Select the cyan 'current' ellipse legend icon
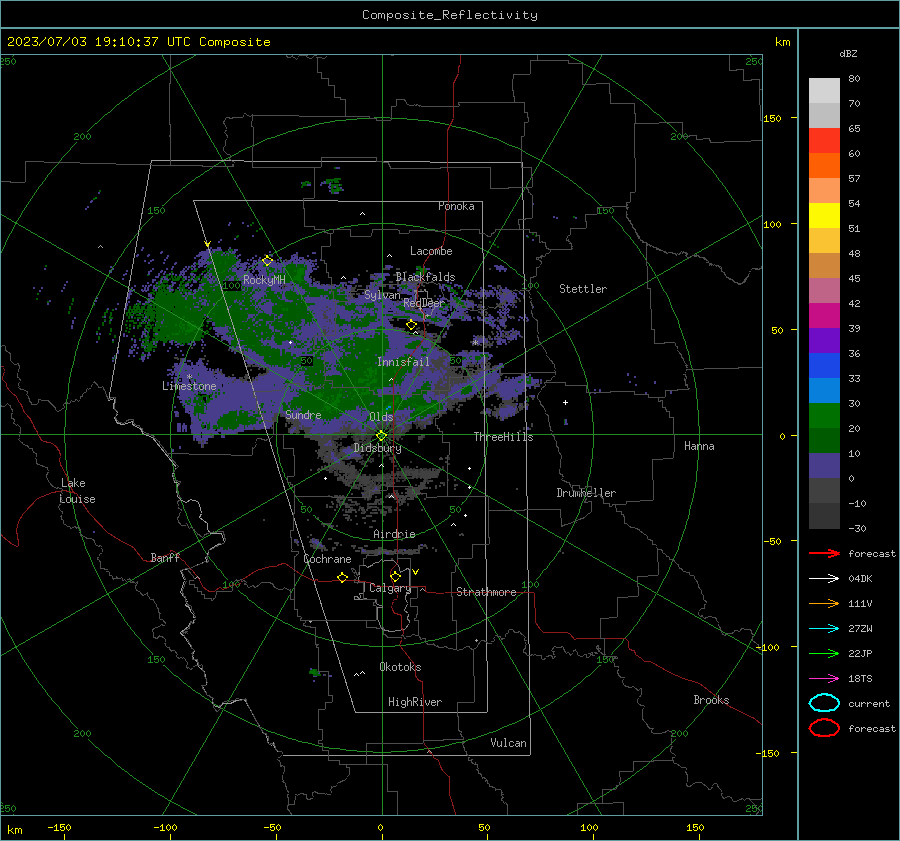Viewport: 900px width, 841px height. (x=824, y=703)
